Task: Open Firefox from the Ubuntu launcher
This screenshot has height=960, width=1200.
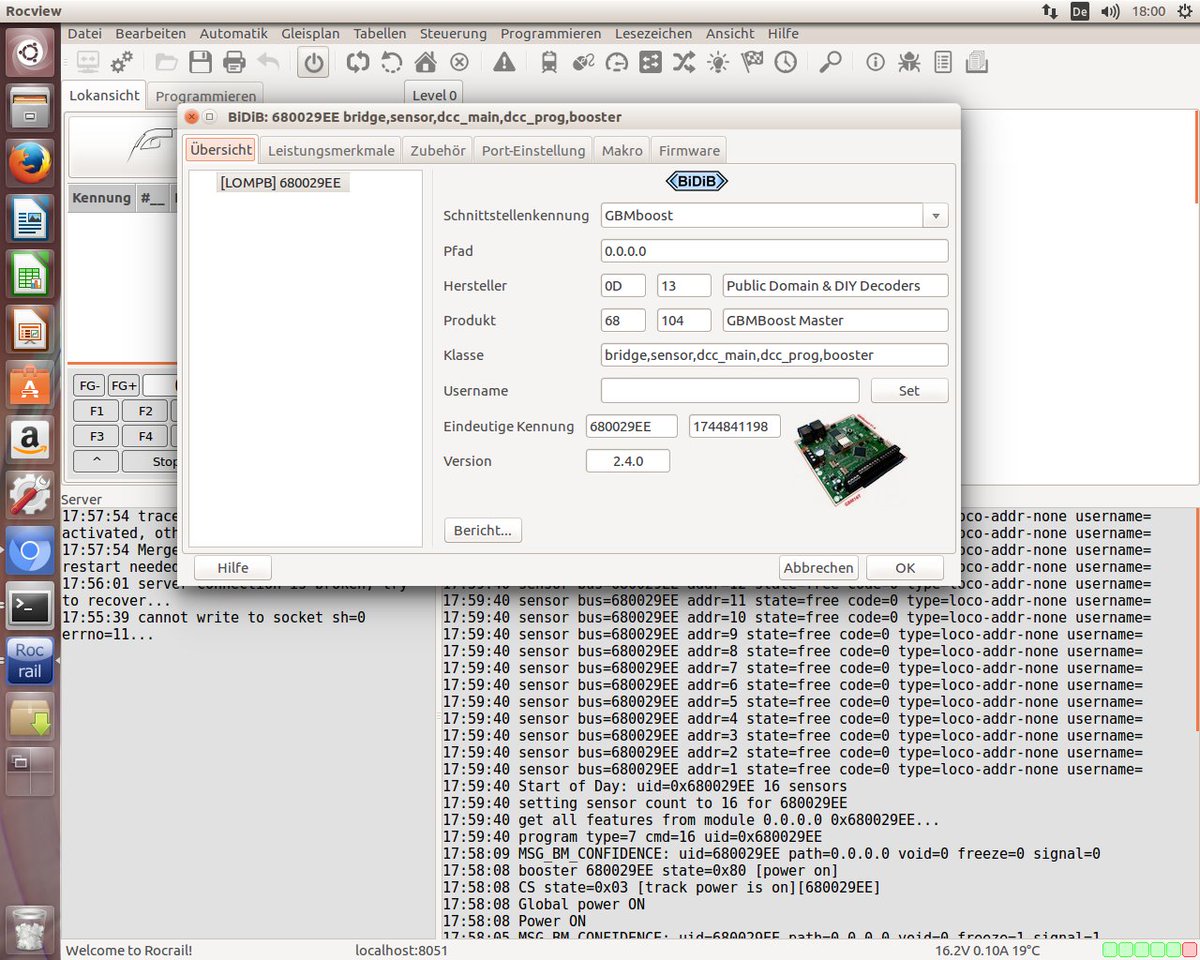Action: coord(30,163)
